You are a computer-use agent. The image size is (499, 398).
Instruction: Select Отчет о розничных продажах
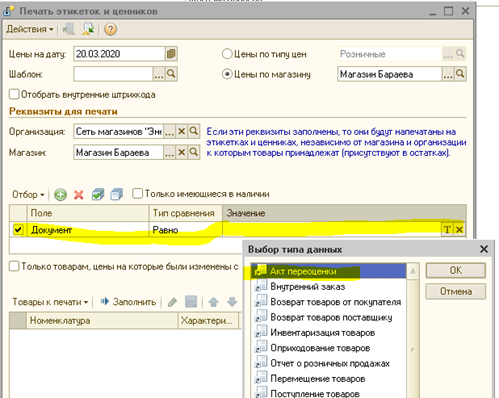[329, 363]
